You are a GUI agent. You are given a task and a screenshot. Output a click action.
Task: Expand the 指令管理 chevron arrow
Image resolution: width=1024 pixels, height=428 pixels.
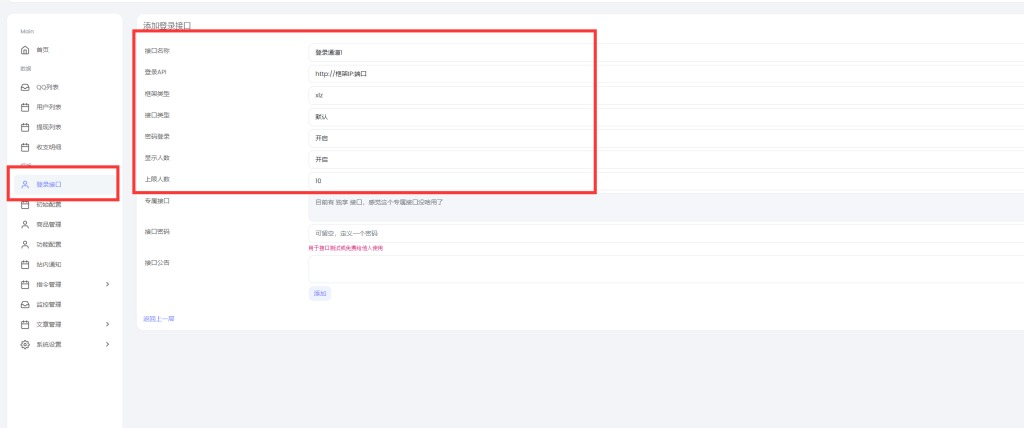[x=108, y=284]
